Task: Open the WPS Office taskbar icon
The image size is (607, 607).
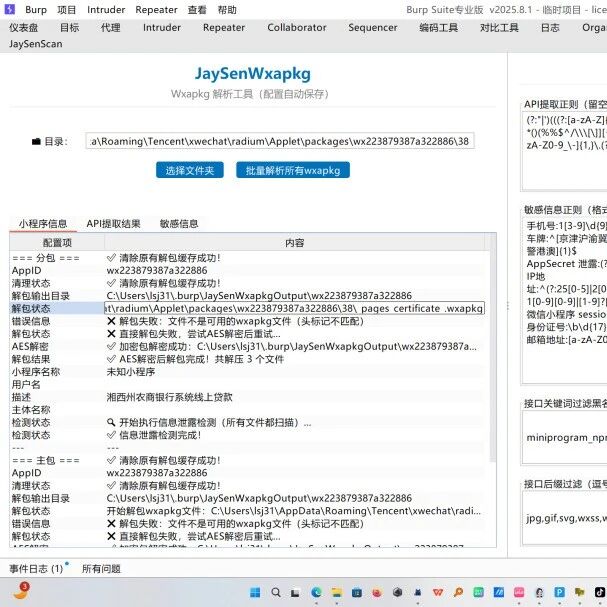Action: pyautogui.click(x=438, y=592)
